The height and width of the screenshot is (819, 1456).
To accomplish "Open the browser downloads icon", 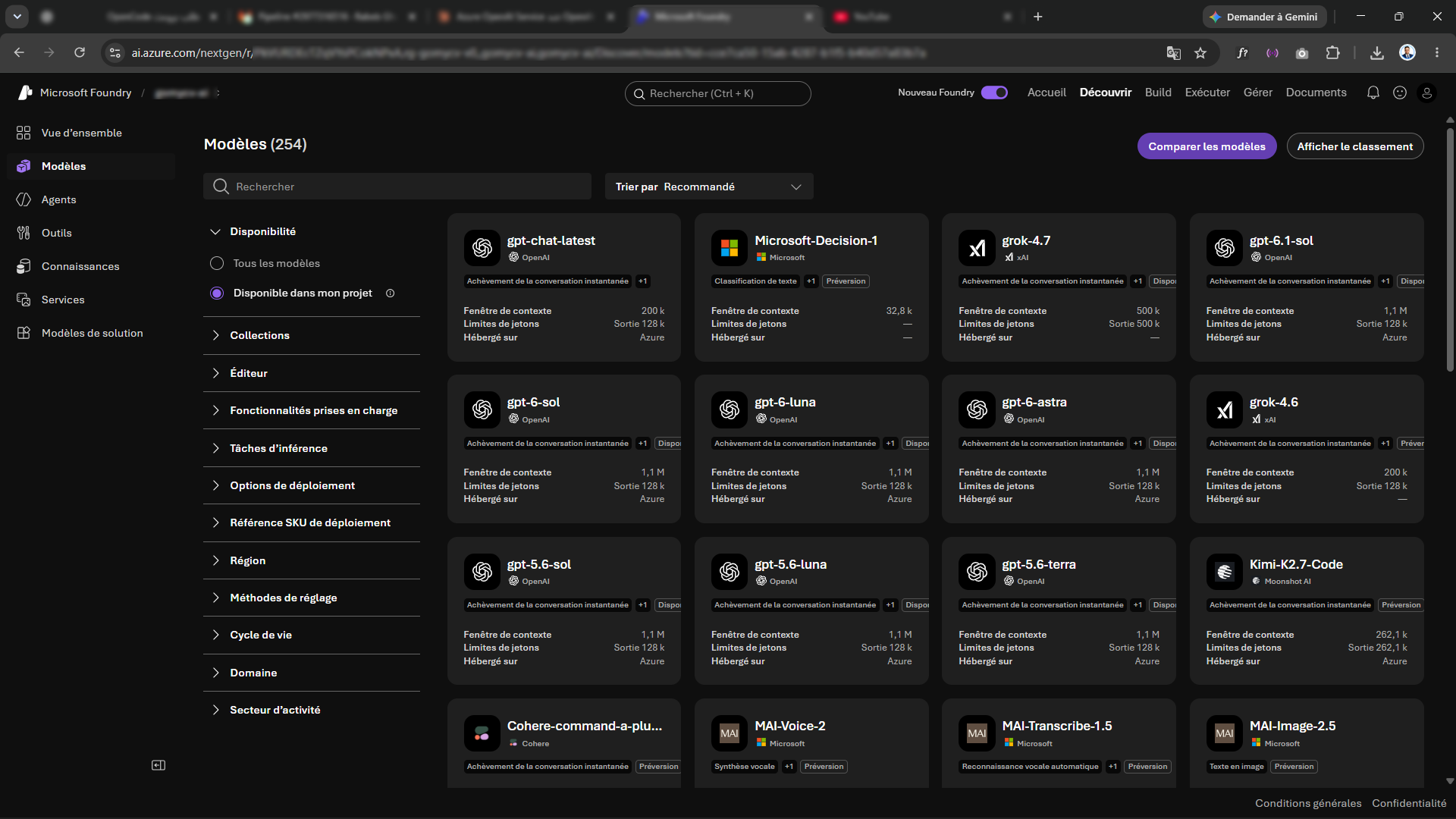I will [1377, 53].
